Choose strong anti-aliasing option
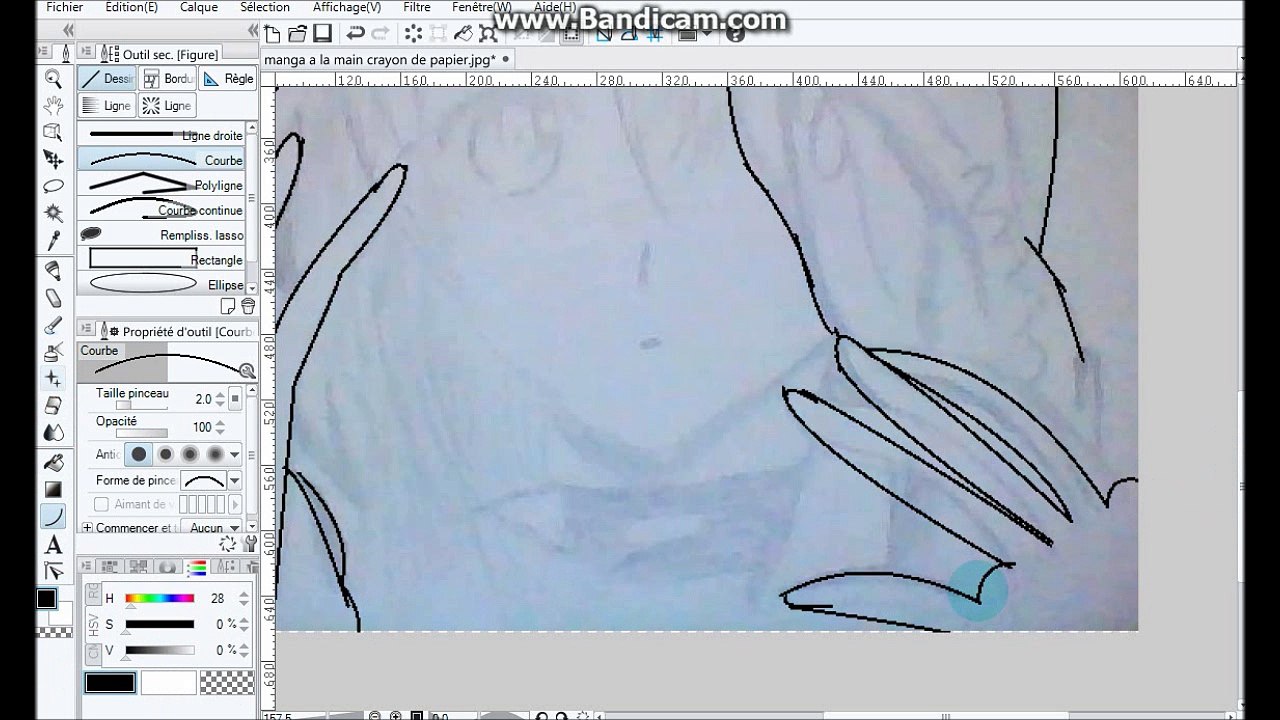The width and height of the screenshot is (1280, 720). coord(215,454)
